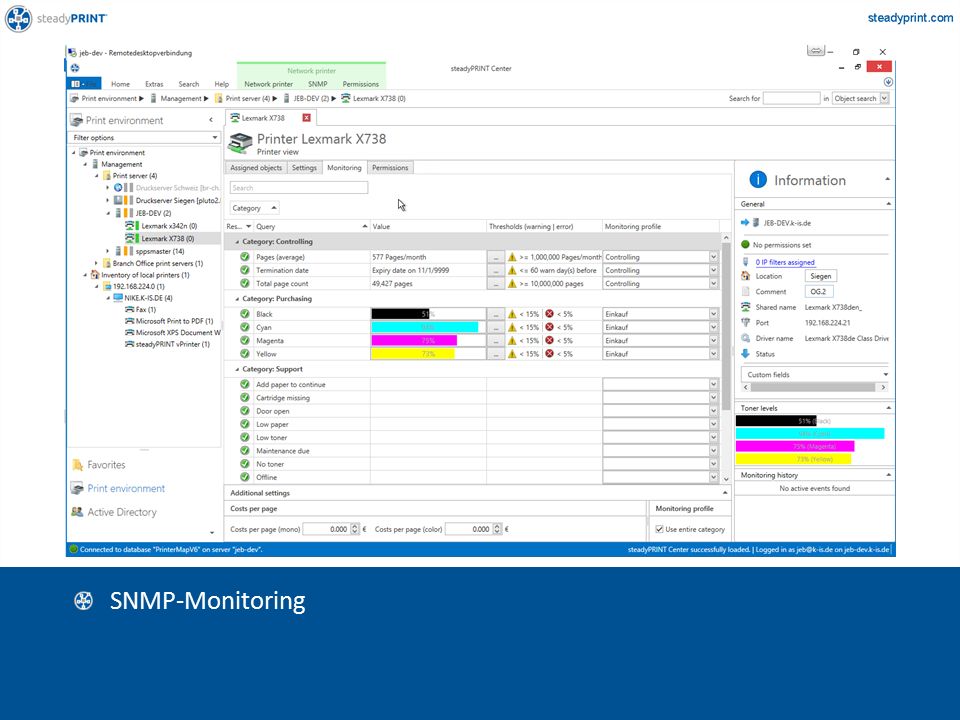The height and width of the screenshot is (720, 960).
Task: Select the Lexmark X738 (0) tree item
Action: (x=168, y=239)
